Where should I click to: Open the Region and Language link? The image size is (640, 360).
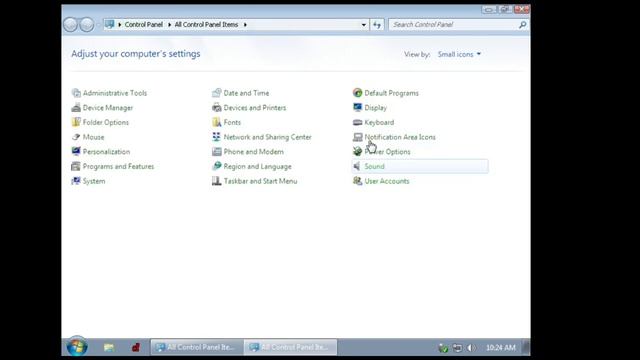(258, 167)
